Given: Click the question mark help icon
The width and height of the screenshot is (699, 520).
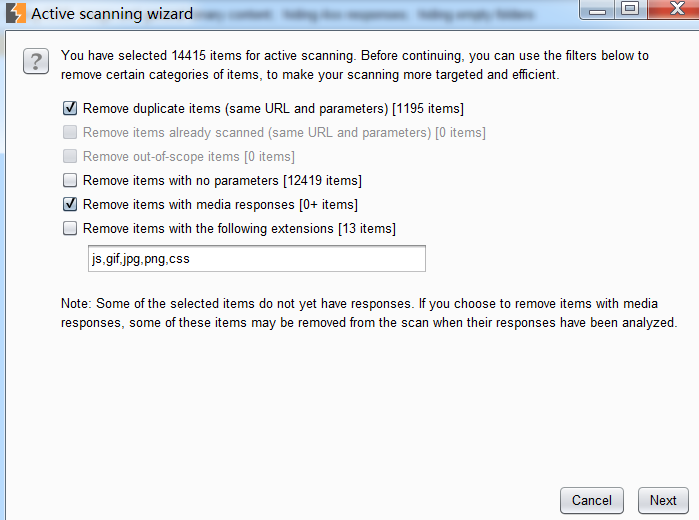Looking at the screenshot, I should point(36,63).
